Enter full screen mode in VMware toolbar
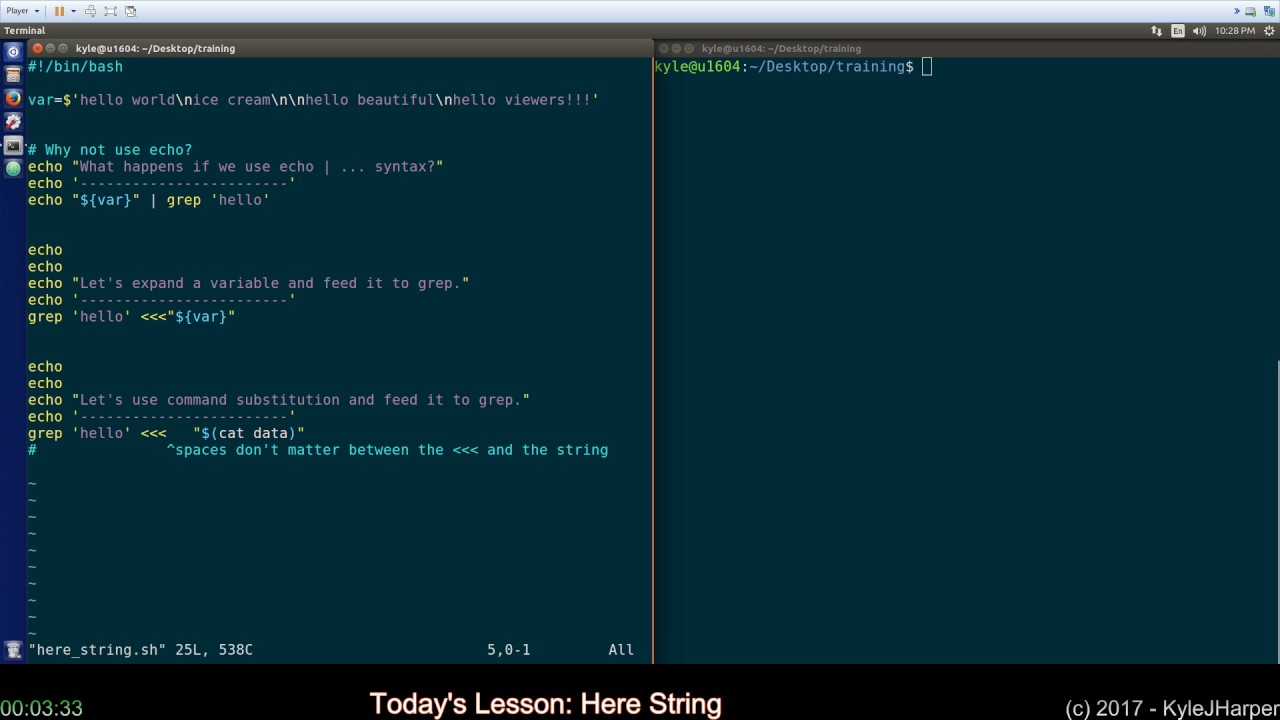This screenshot has width=1280, height=720. coord(110,11)
